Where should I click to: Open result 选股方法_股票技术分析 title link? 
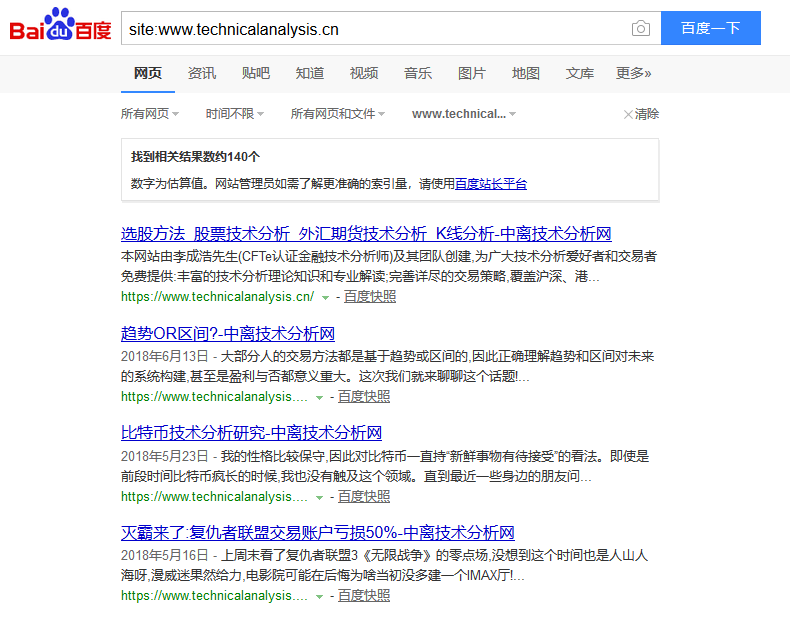(366, 234)
